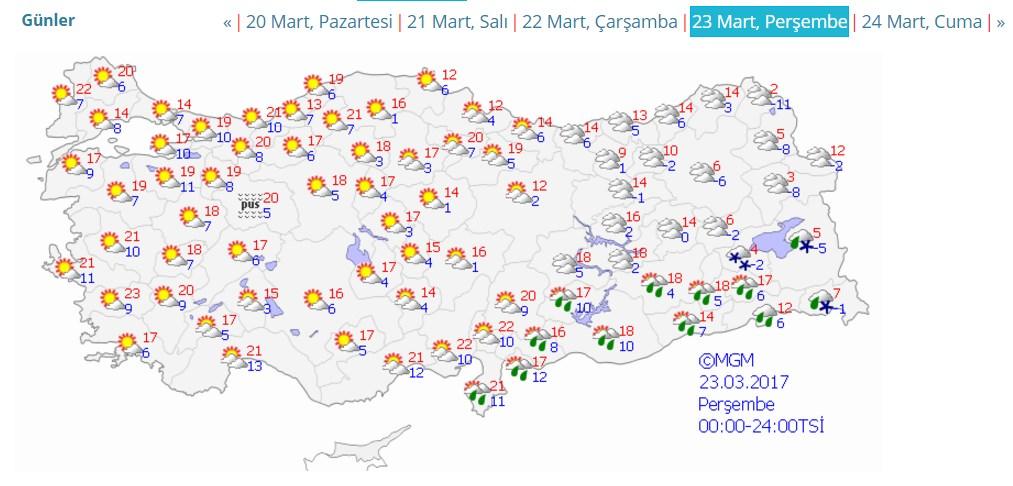Advance to later days with » arrow
The width and height of the screenshot is (1013, 486).
click(1000, 23)
